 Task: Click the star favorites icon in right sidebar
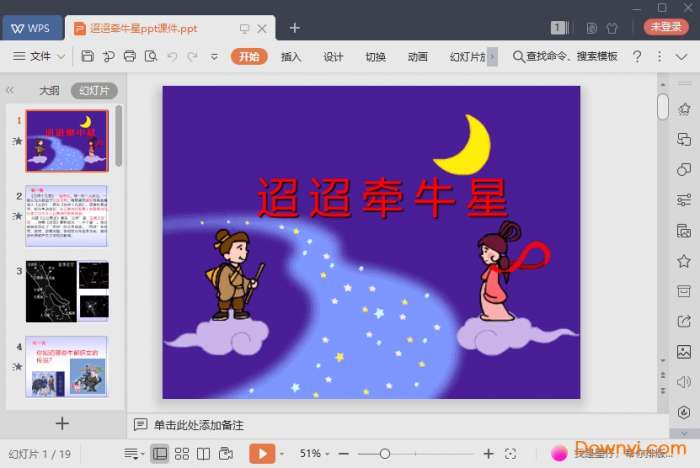tap(683, 261)
